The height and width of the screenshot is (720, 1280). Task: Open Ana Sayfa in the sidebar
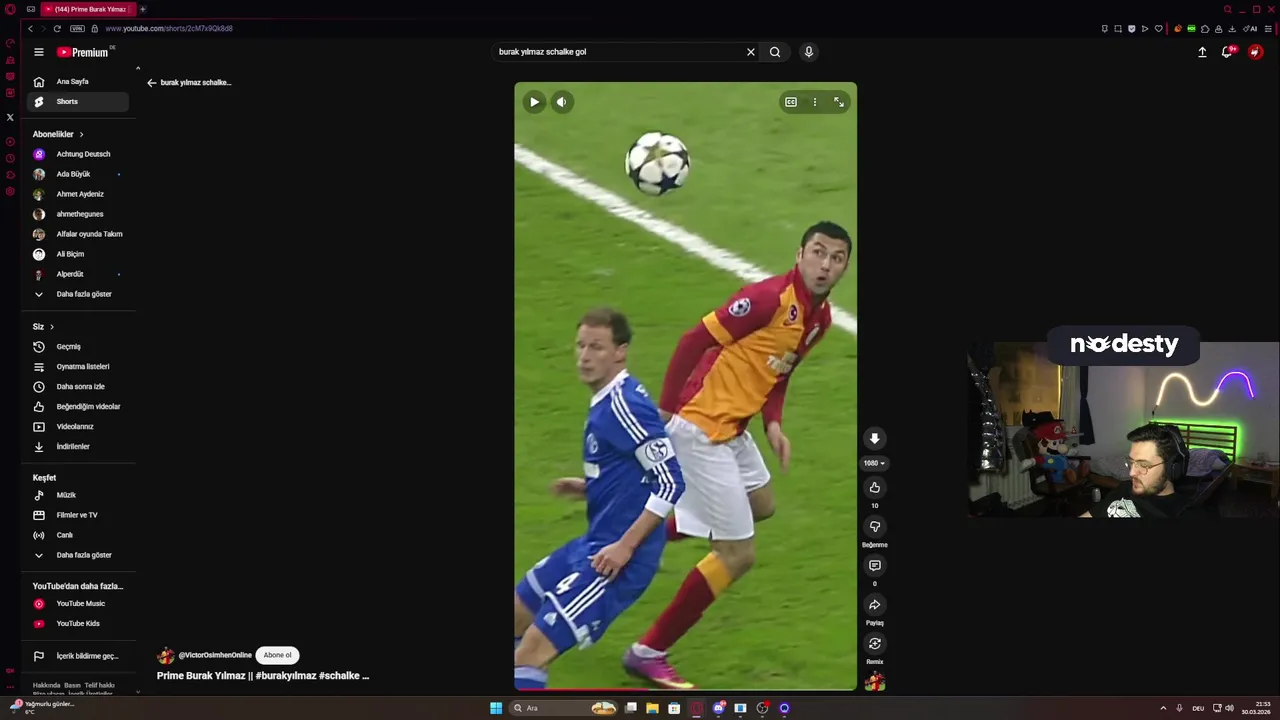point(78,82)
